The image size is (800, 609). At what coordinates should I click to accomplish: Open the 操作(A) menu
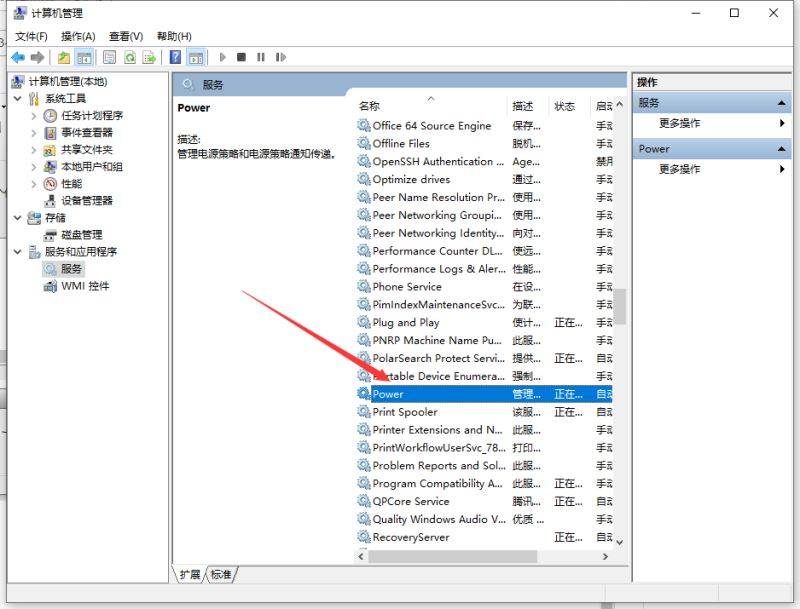pyautogui.click(x=78, y=36)
